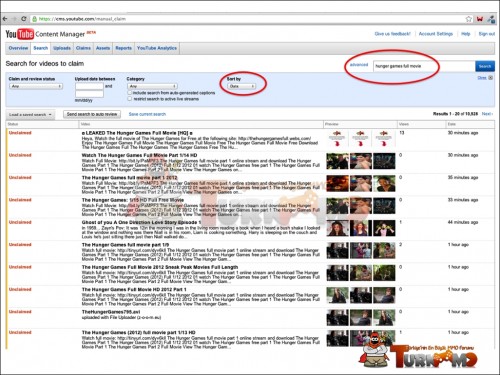
Task: Click Send search to auto review button
Action: pyautogui.click(x=92, y=114)
